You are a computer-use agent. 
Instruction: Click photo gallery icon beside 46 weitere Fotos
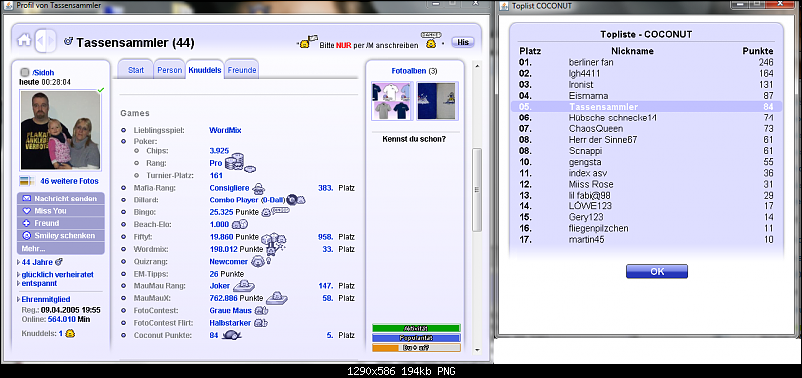click(26, 181)
